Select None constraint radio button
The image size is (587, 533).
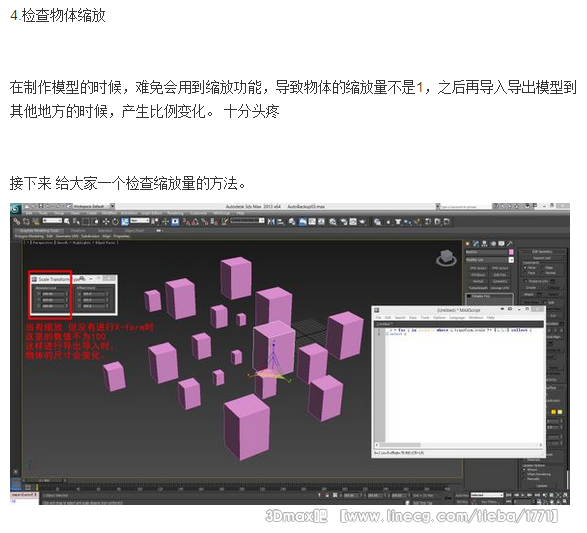525,268
